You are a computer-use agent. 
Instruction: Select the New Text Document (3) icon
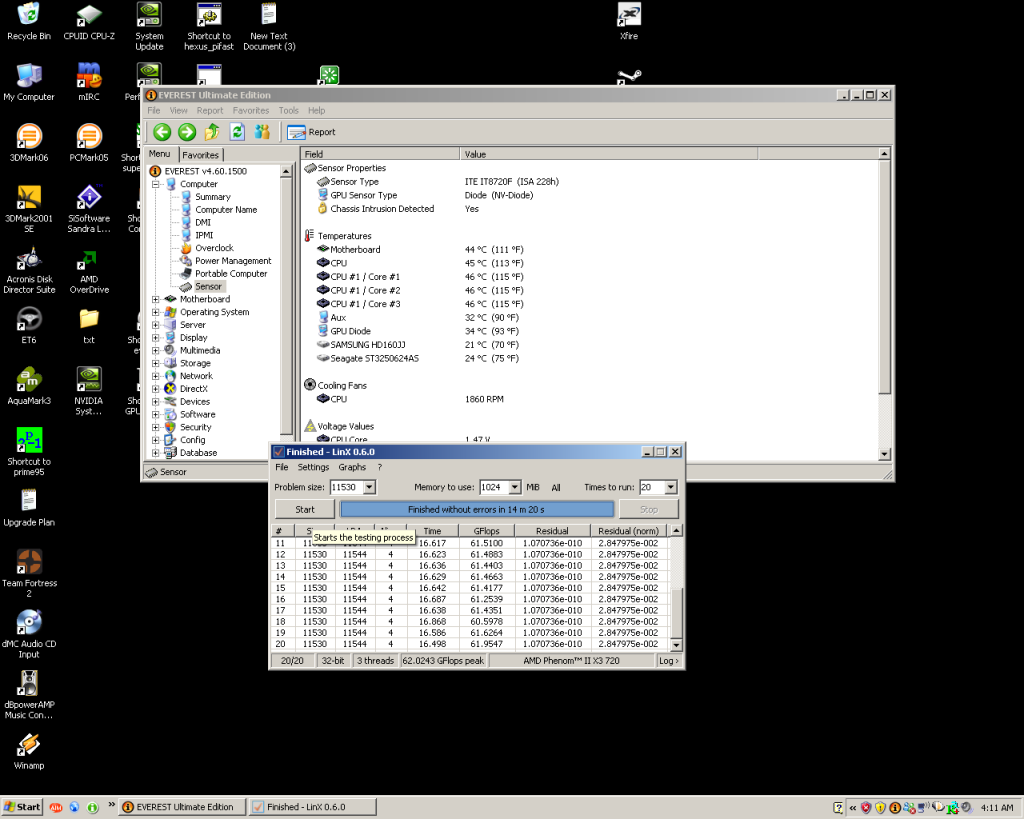(x=269, y=27)
